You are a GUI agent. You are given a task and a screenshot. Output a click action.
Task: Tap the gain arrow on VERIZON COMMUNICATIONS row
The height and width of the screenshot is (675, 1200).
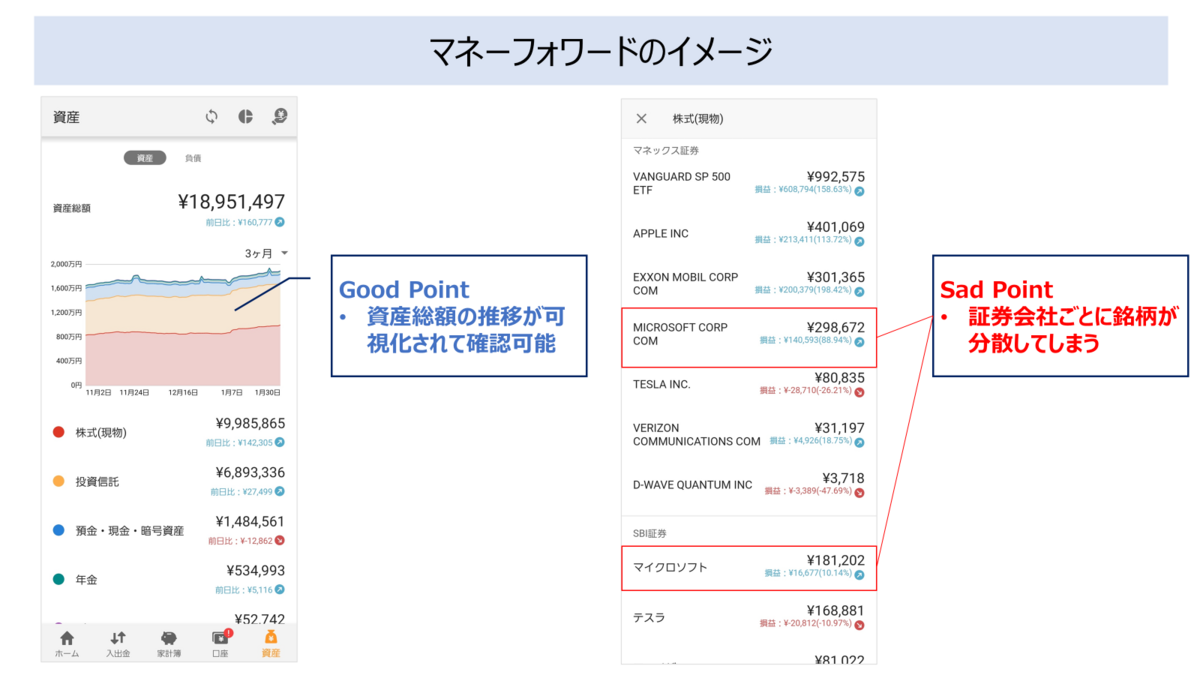[859, 441]
